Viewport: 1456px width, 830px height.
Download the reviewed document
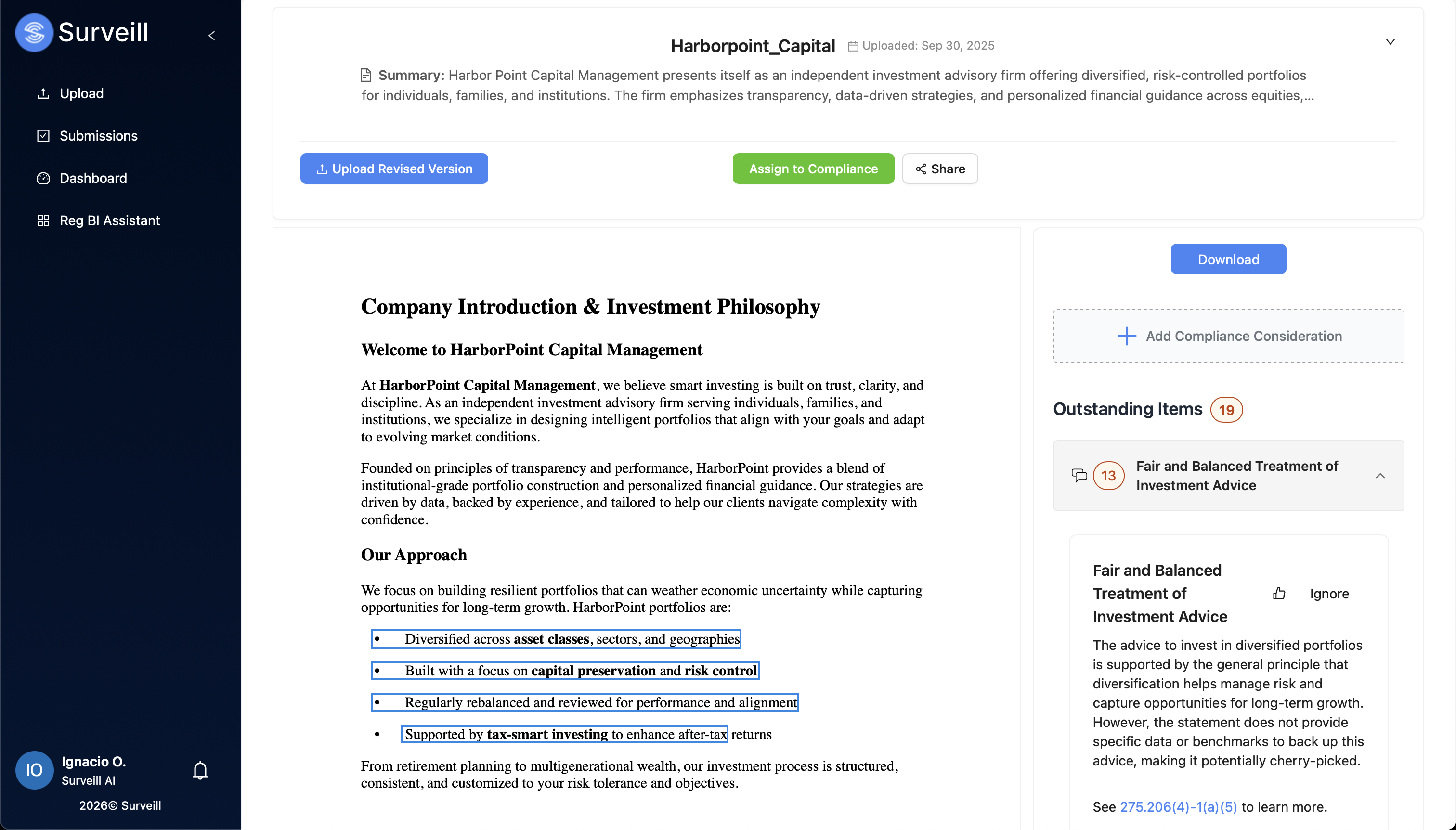click(1228, 259)
